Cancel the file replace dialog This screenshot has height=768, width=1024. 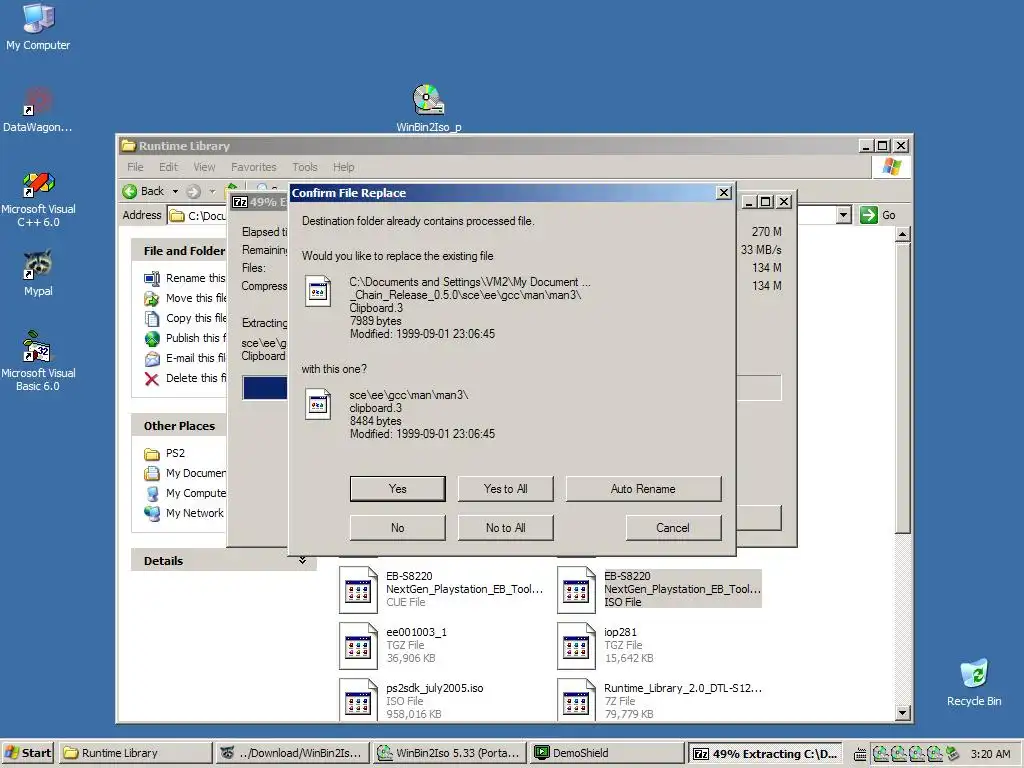[673, 528]
